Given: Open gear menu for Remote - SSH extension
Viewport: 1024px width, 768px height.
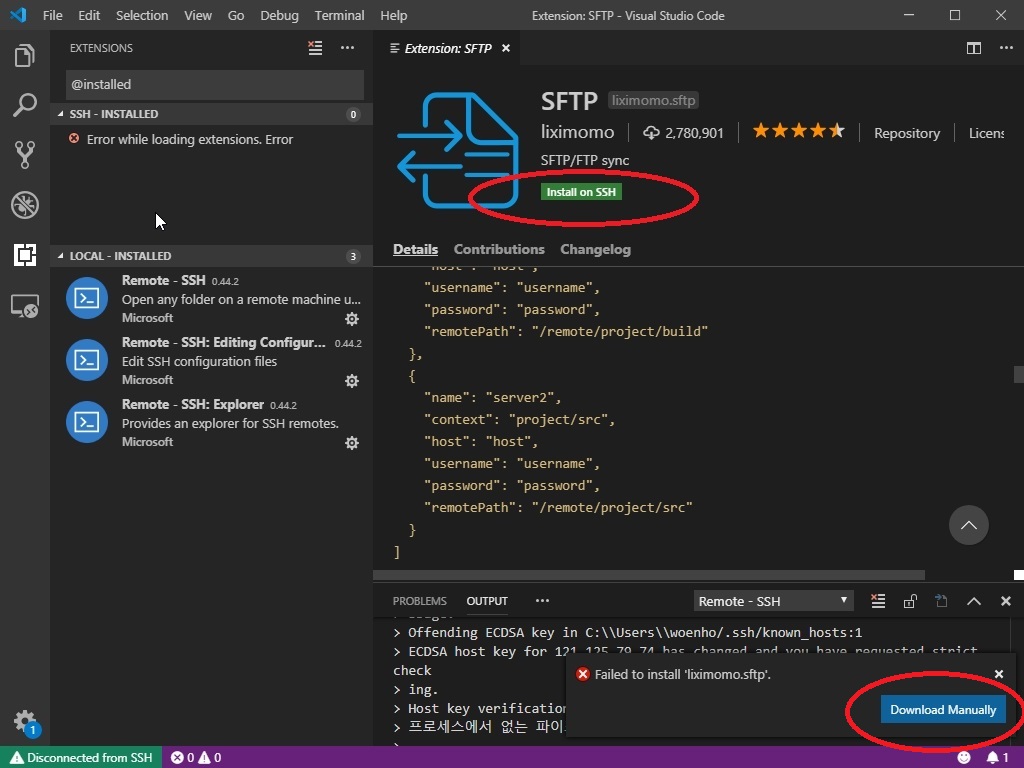Looking at the screenshot, I should click(352, 319).
